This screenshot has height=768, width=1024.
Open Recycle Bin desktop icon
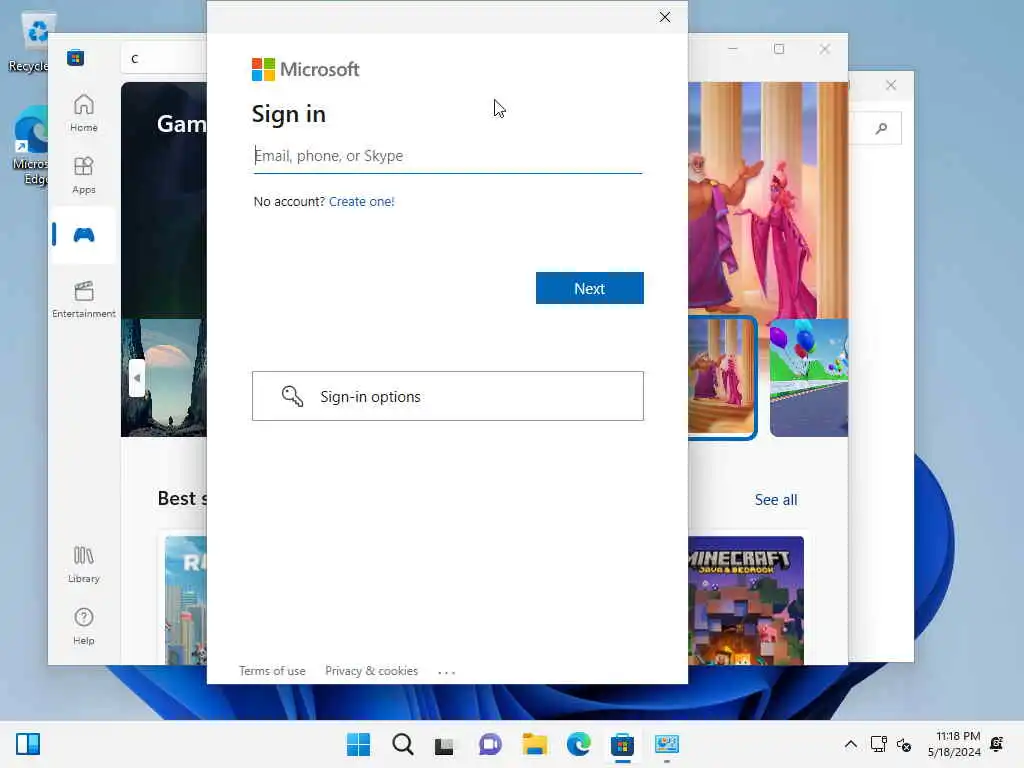click(x=29, y=42)
